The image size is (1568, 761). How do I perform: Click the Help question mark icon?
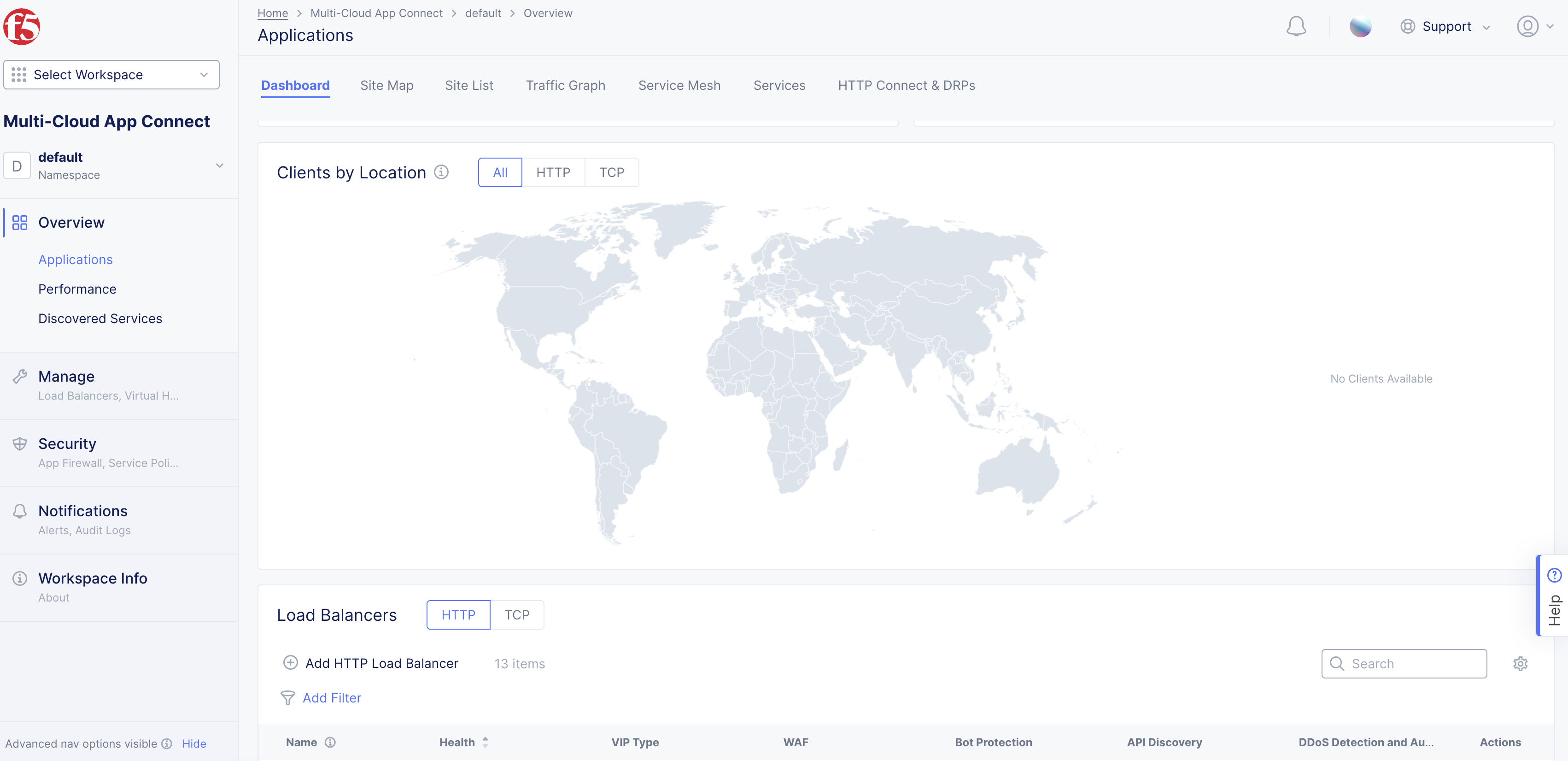click(x=1554, y=575)
